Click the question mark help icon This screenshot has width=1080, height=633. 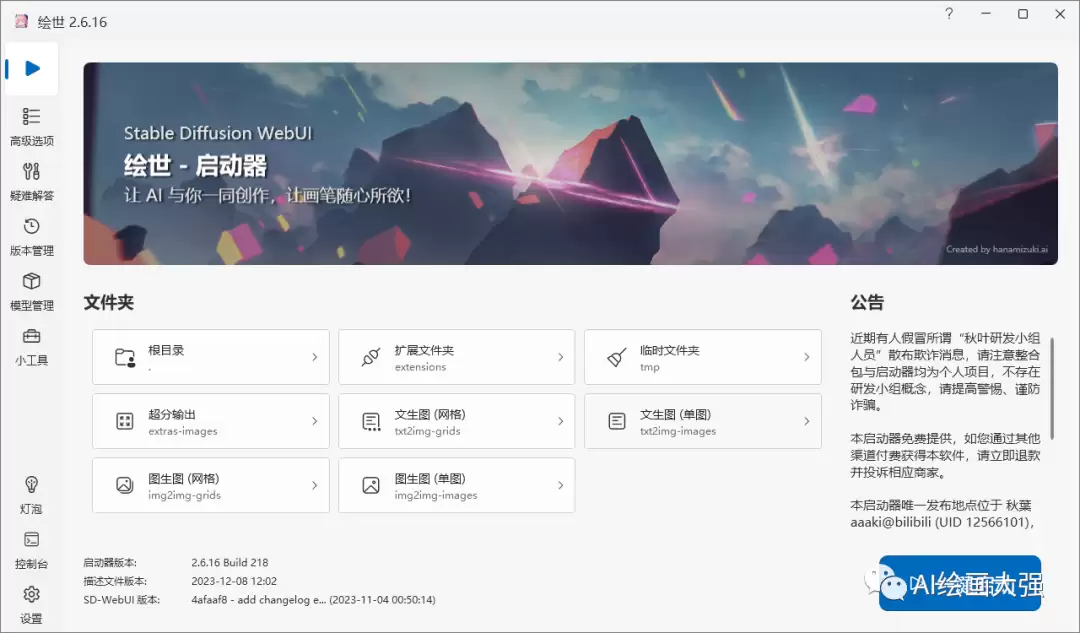pos(949,14)
